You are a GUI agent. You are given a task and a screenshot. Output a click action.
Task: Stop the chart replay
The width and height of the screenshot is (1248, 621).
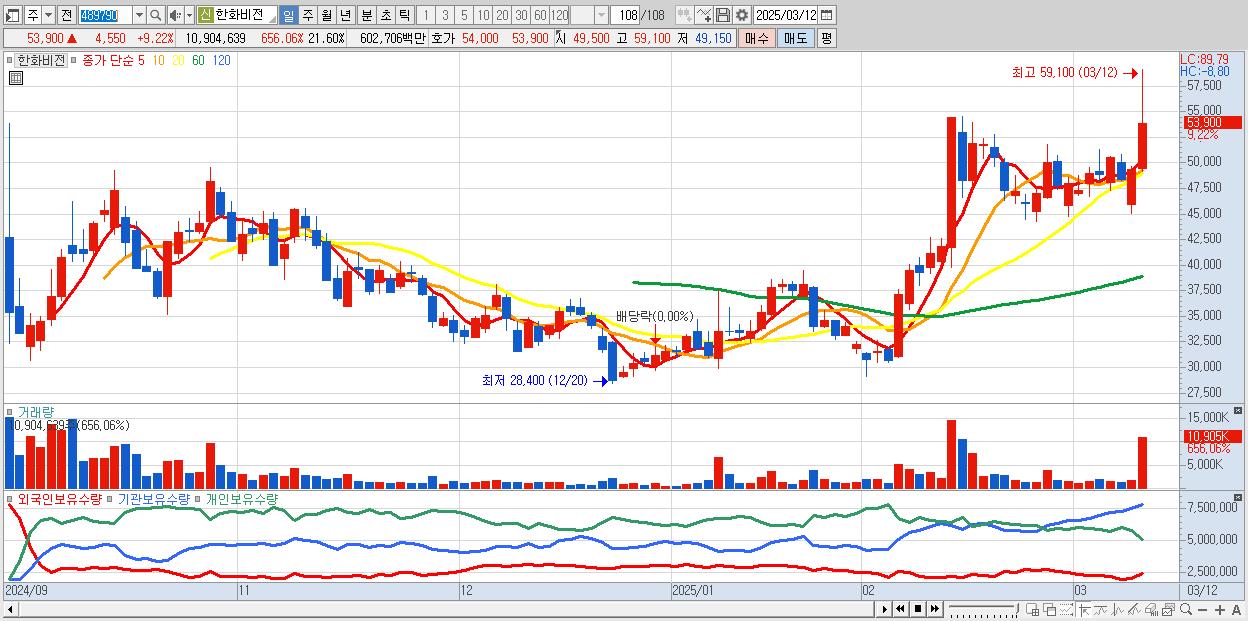tap(917, 609)
